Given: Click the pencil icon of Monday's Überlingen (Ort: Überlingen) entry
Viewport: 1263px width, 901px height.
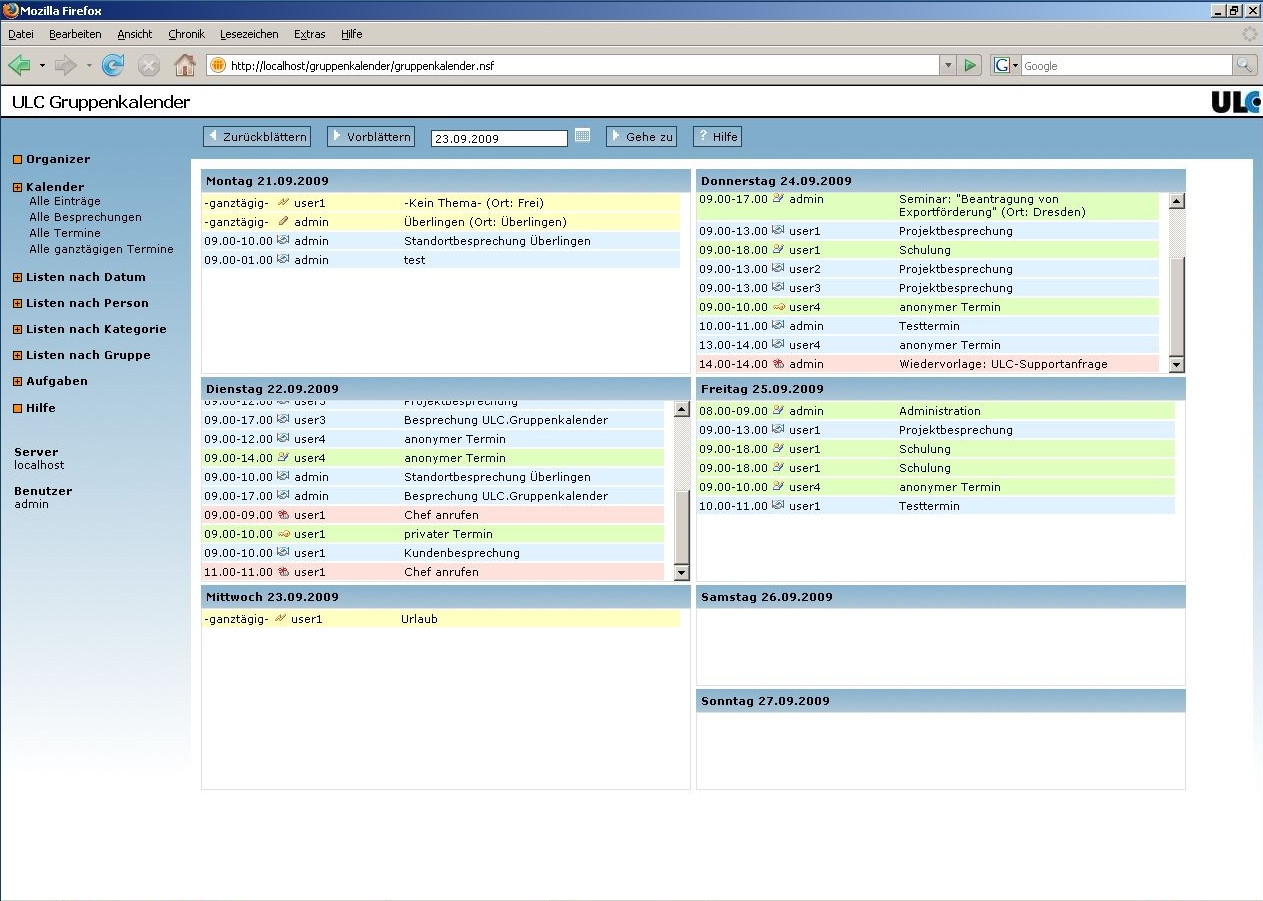Looking at the screenshot, I should pos(282,222).
